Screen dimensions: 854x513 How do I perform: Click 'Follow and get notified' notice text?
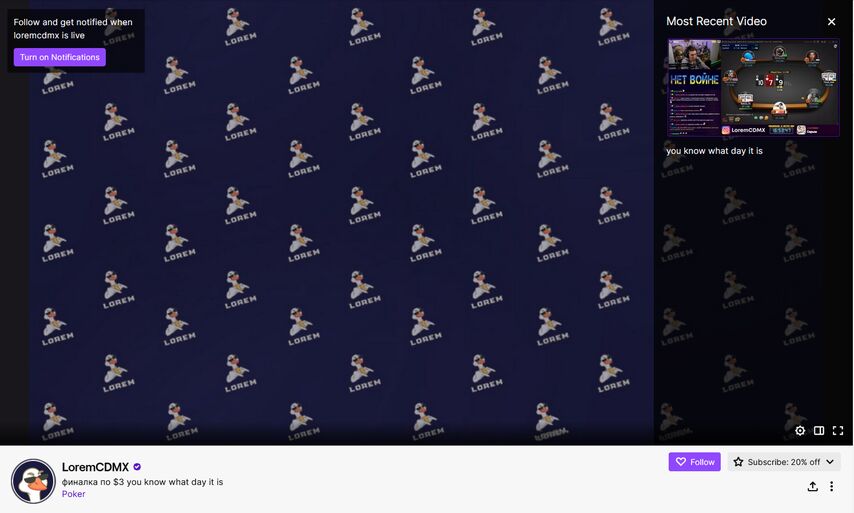73,29
